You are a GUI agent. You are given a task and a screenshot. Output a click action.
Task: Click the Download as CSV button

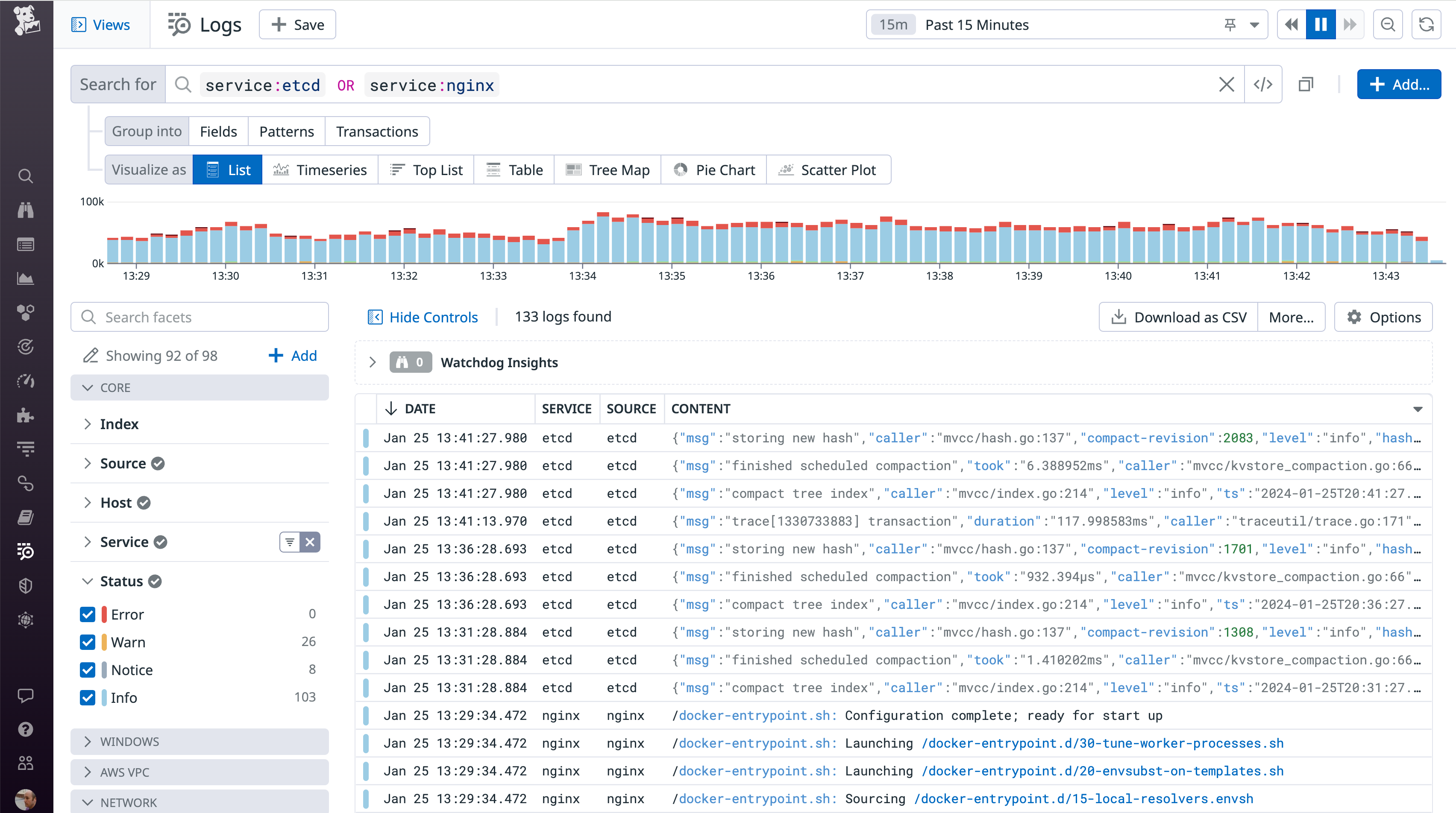(1178, 317)
